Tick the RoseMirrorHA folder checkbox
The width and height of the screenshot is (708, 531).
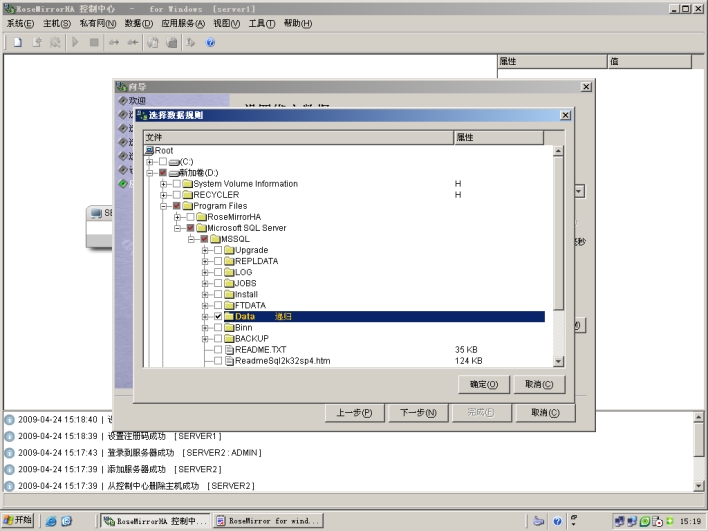[190, 217]
